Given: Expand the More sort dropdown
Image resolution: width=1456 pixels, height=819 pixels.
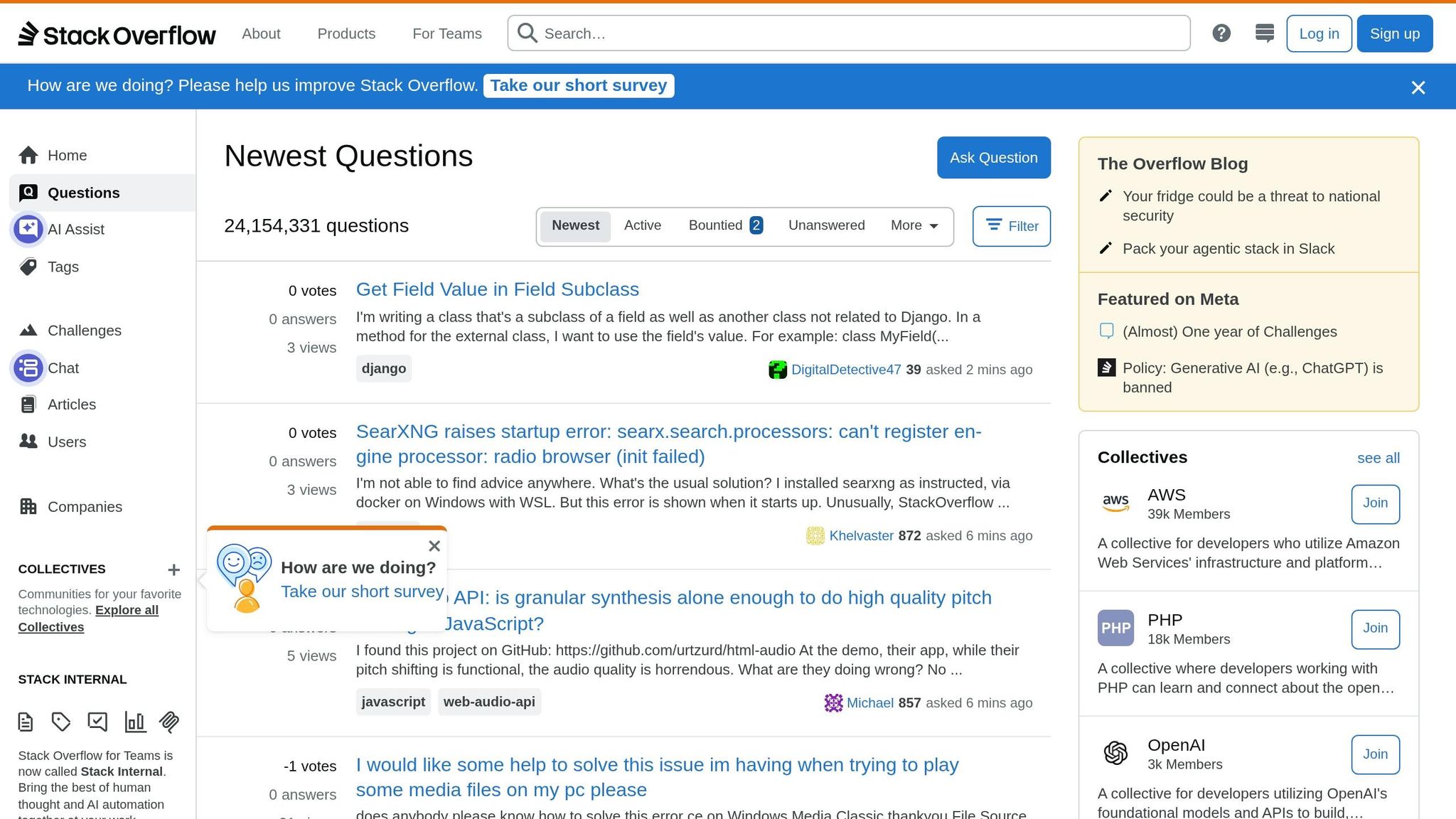Looking at the screenshot, I should [x=914, y=225].
